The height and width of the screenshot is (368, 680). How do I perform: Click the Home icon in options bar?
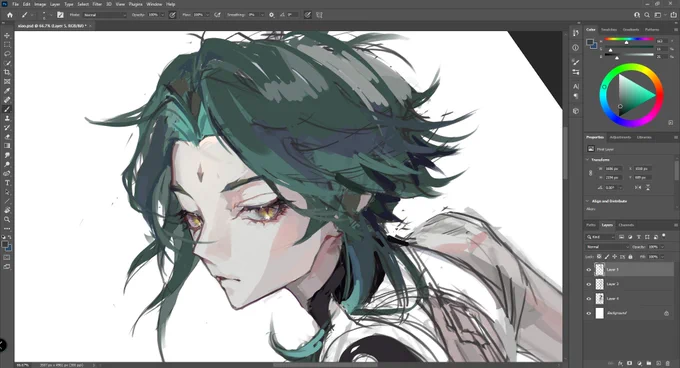(x=10, y=15)
